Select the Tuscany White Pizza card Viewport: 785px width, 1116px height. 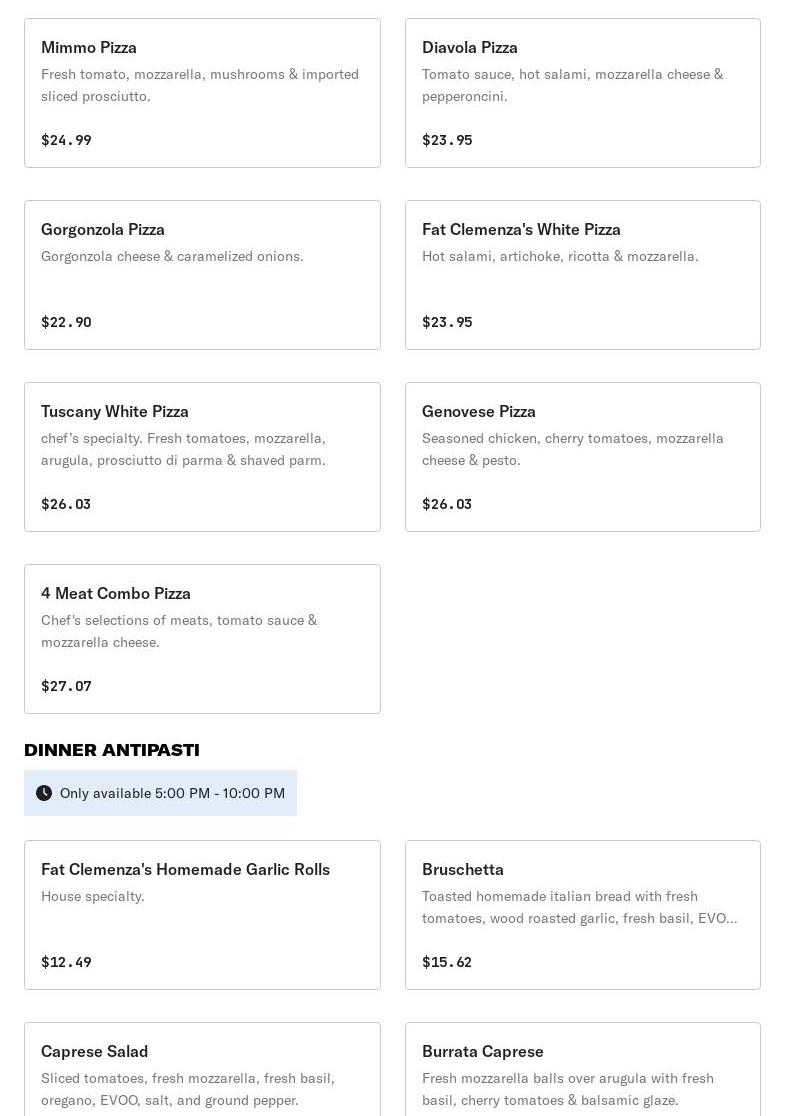[202, 457]
